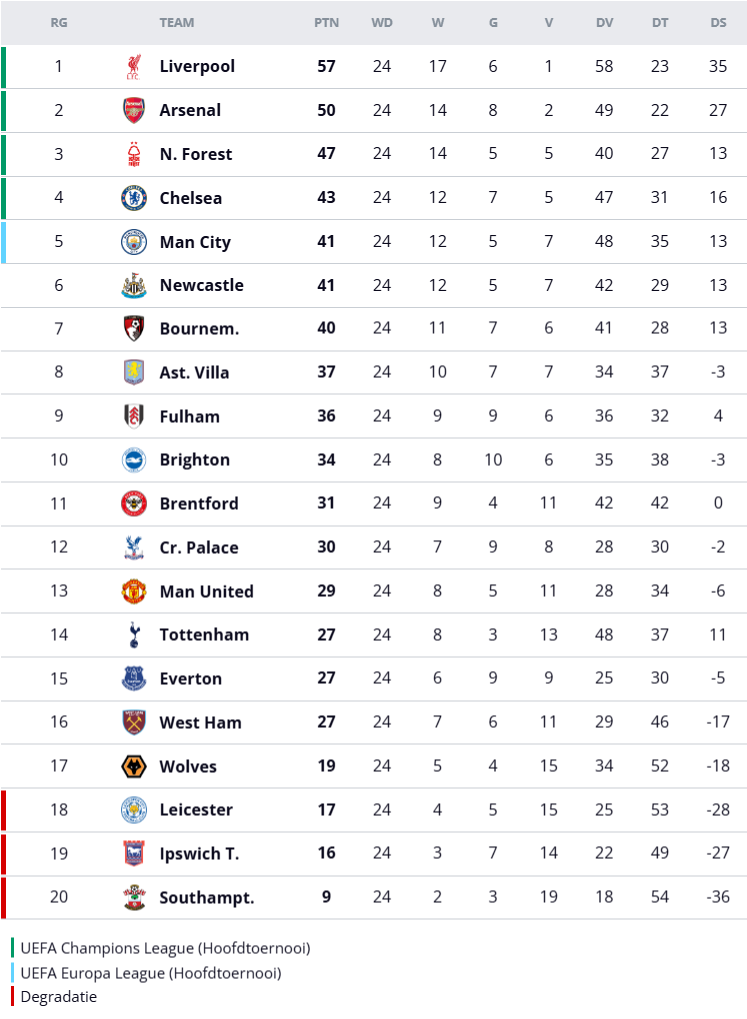Click the Tottenham cockerel logo
The image size is (747, 1019).
tap(133, 634)
